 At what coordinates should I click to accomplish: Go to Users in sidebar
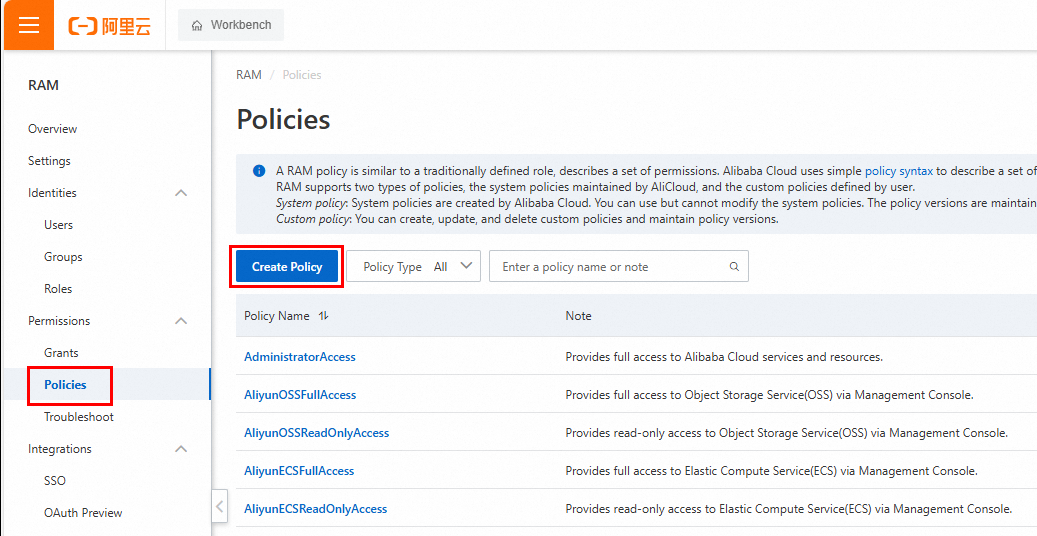pos(58,225)
